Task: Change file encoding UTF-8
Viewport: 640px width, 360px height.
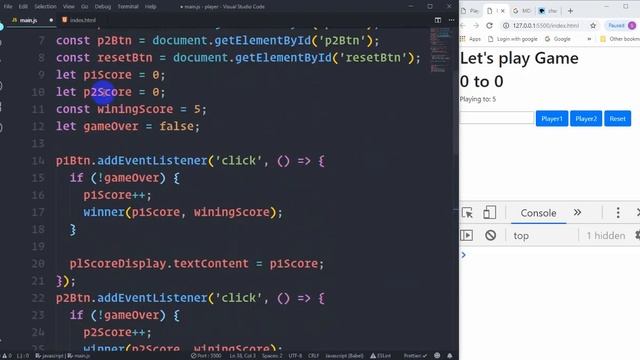Action: (295, 356)
